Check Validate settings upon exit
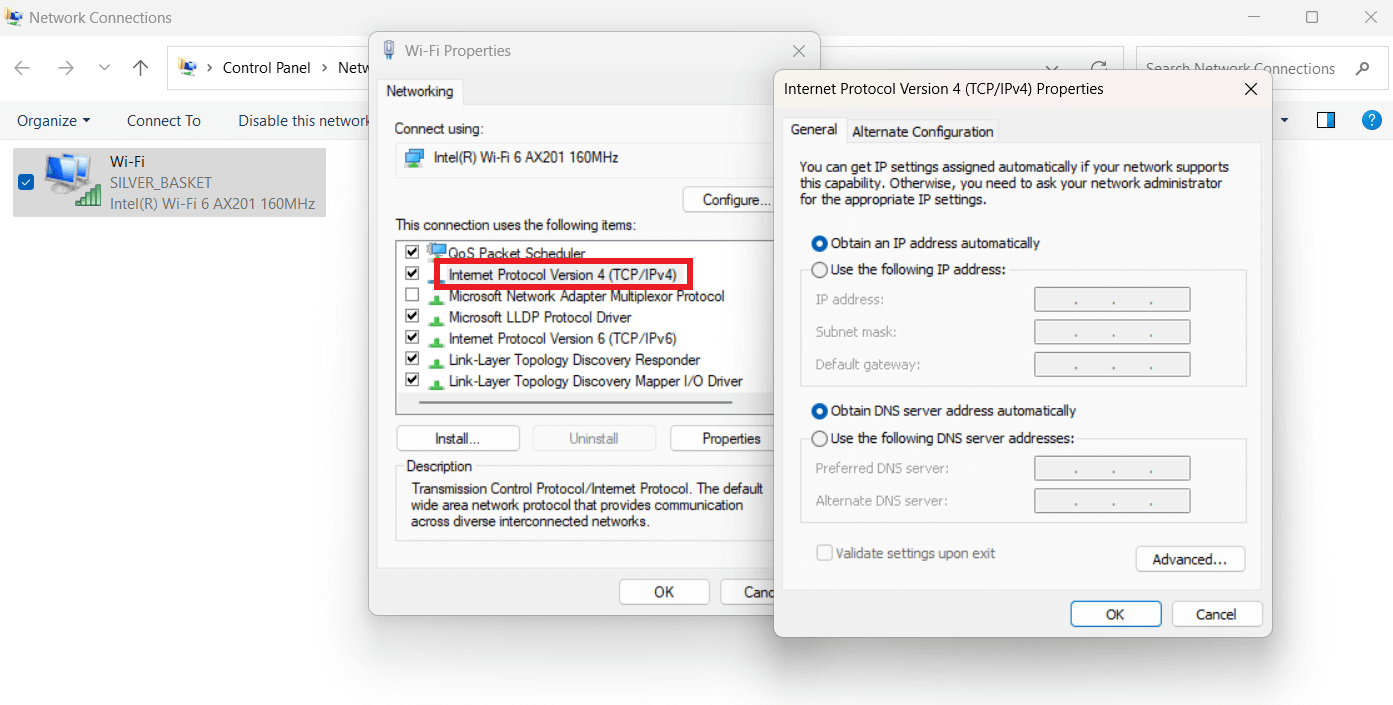Image resolution: width=1393 pixels, height=705 pixels. 824,552
